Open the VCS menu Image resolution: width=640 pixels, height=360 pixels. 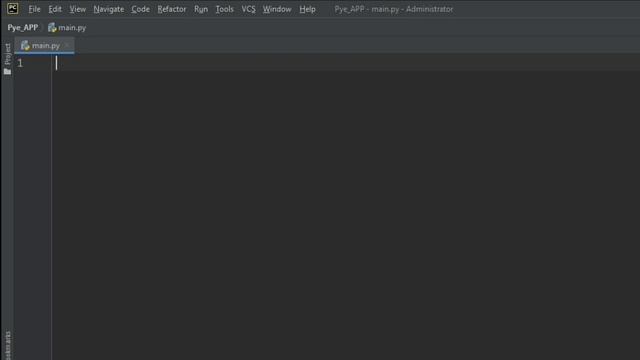tap(249, 9)
